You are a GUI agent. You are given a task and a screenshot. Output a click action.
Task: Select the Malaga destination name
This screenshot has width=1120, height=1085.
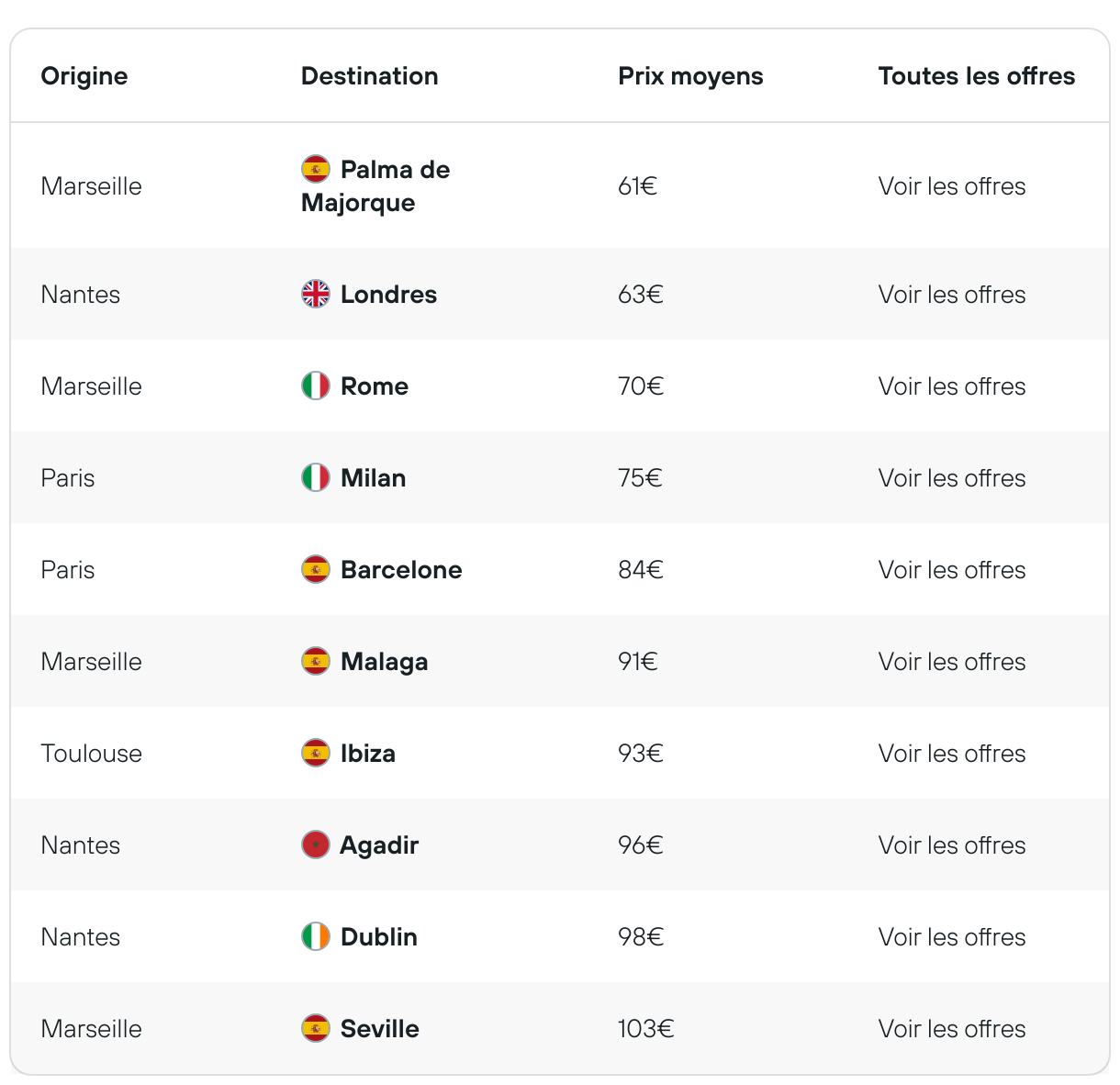pyautogui.click(x=384, y=662)
